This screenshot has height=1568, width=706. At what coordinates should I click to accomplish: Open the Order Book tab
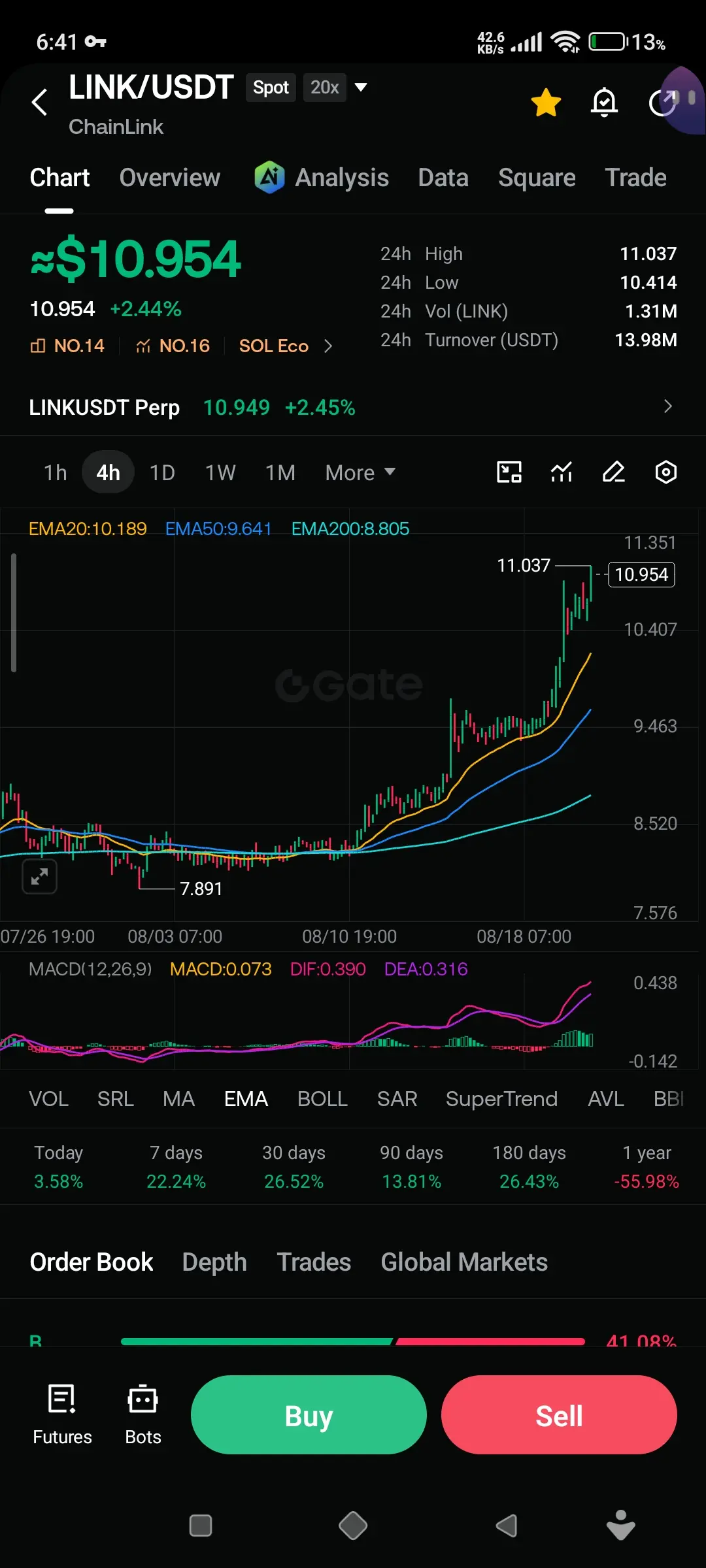click(x=92, y=1262)
